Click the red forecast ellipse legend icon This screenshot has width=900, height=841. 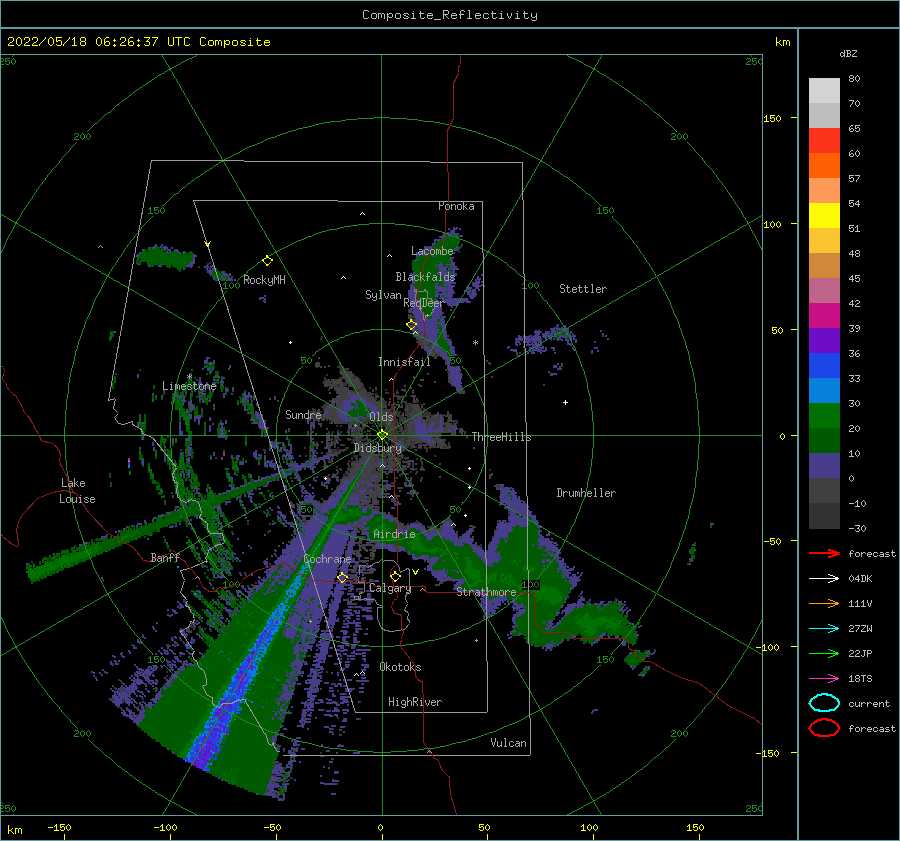click(824, 728)
